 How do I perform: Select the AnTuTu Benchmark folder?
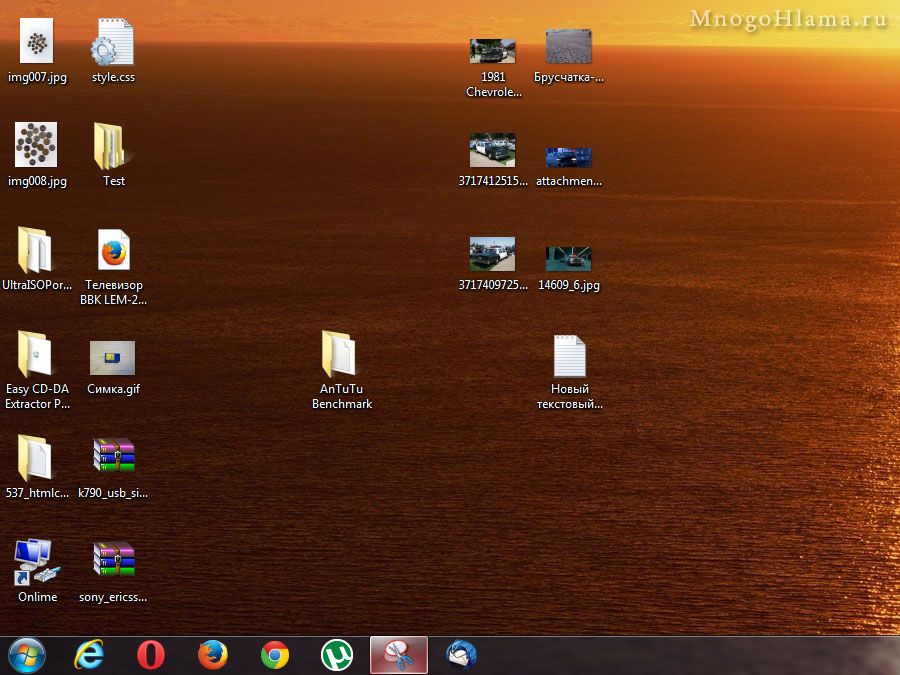coord(341,355)
